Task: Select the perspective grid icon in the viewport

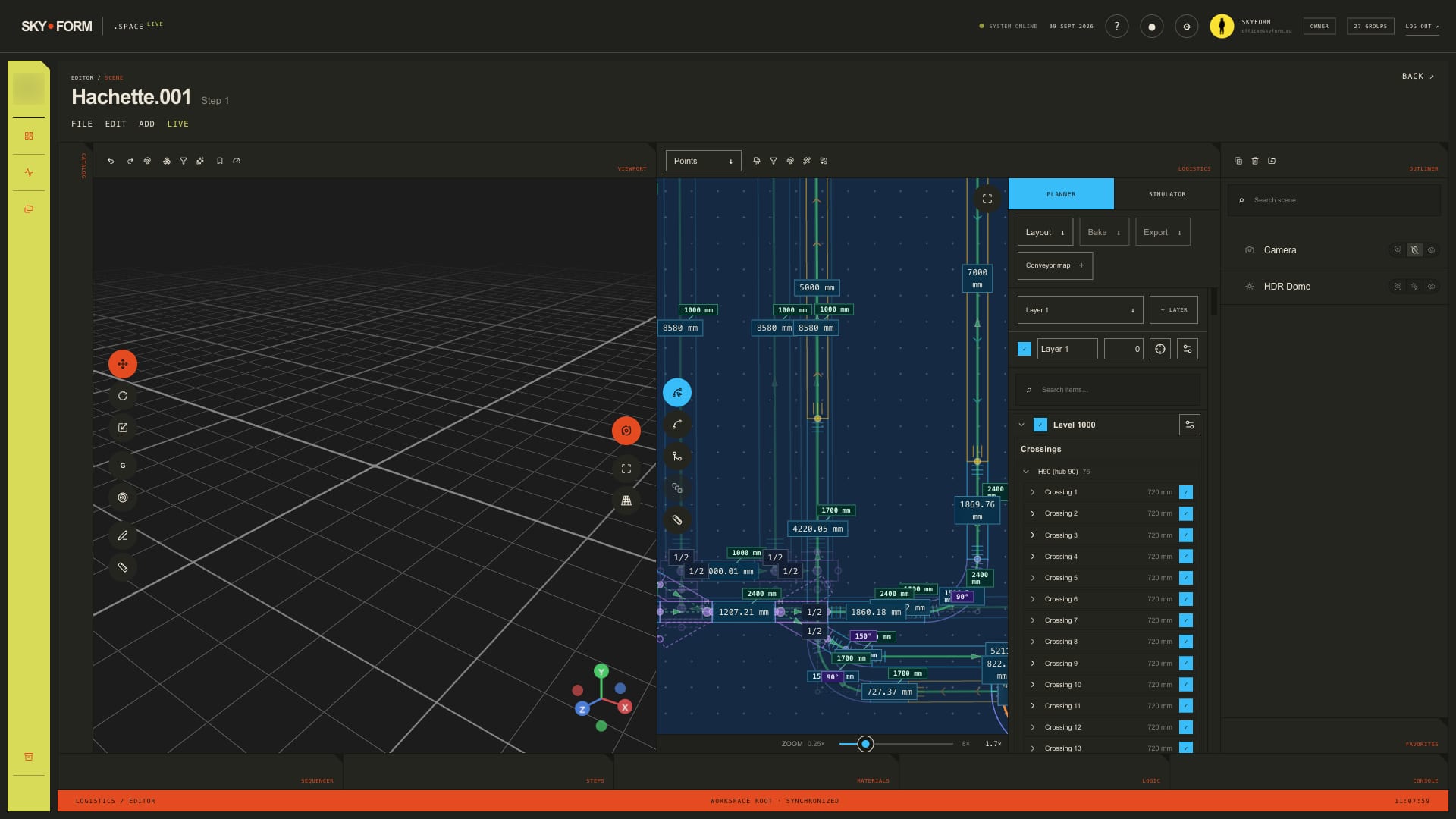Action: click(x=626, y=500)
